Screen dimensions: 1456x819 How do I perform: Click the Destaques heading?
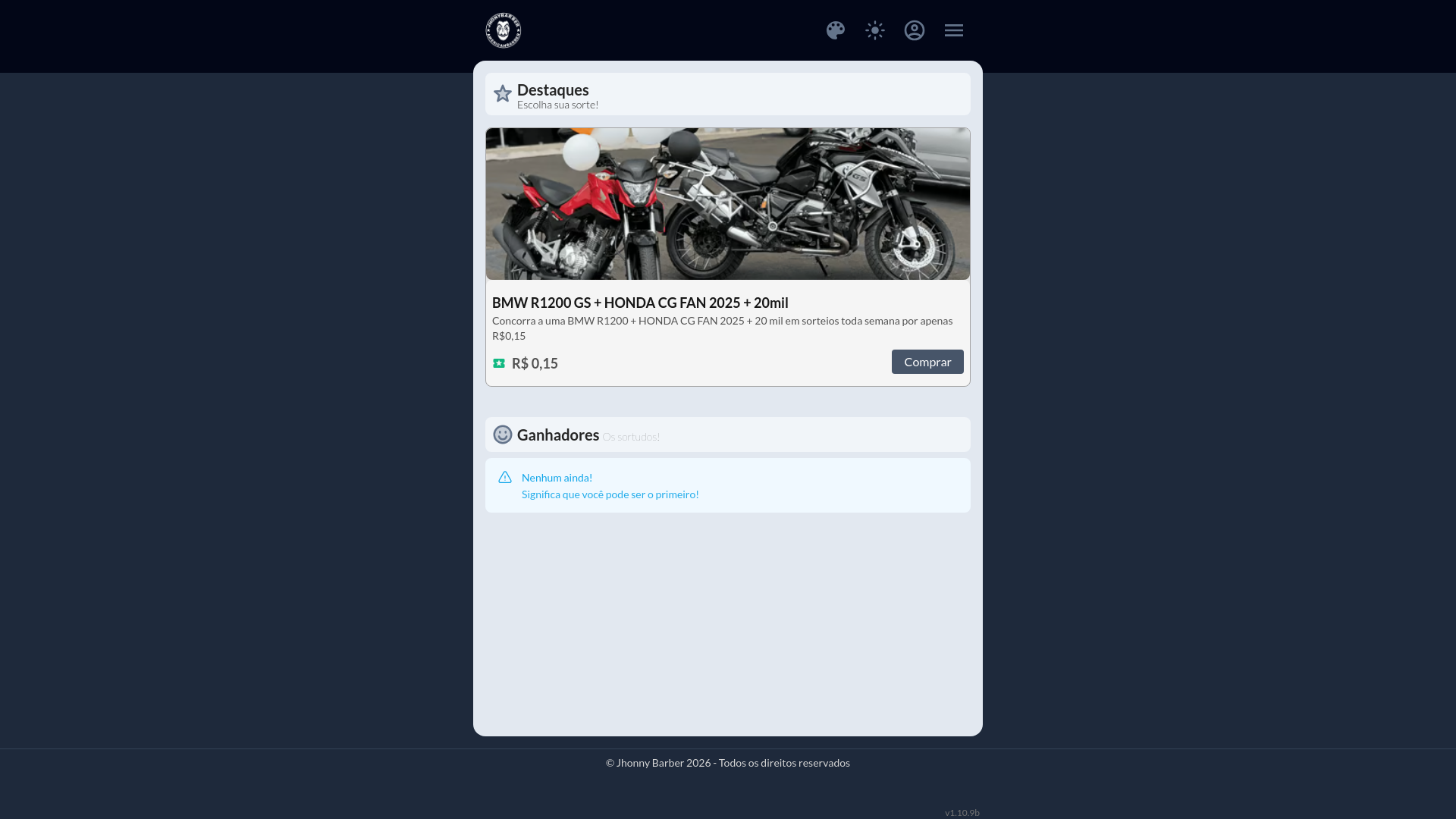tap(553, 89)
